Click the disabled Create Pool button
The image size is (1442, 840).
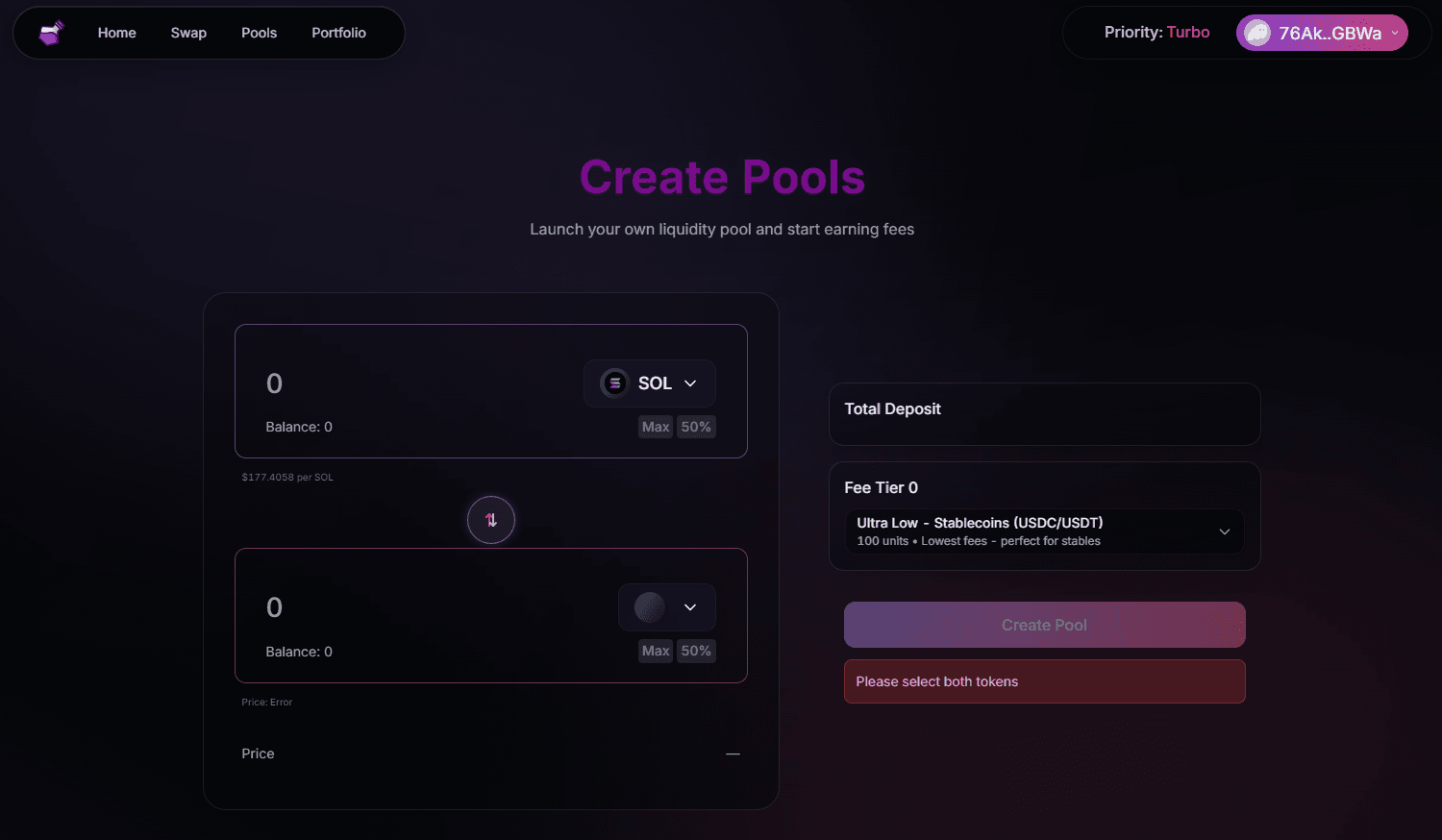pyautogui.click(x=1044, y=625)
